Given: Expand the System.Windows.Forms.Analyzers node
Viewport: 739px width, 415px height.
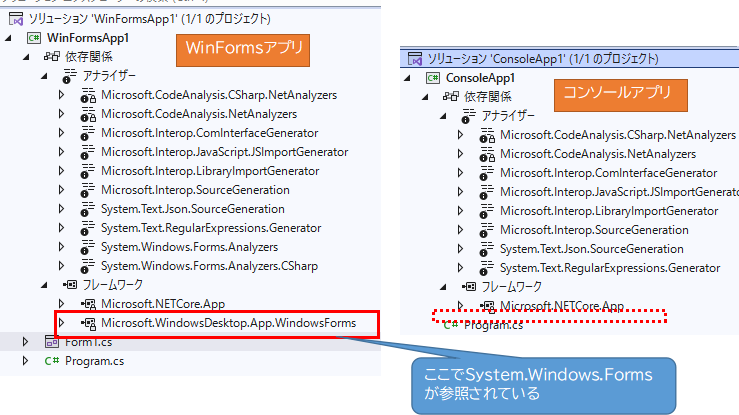Looking at the screenshot, I should coord(61,247).
